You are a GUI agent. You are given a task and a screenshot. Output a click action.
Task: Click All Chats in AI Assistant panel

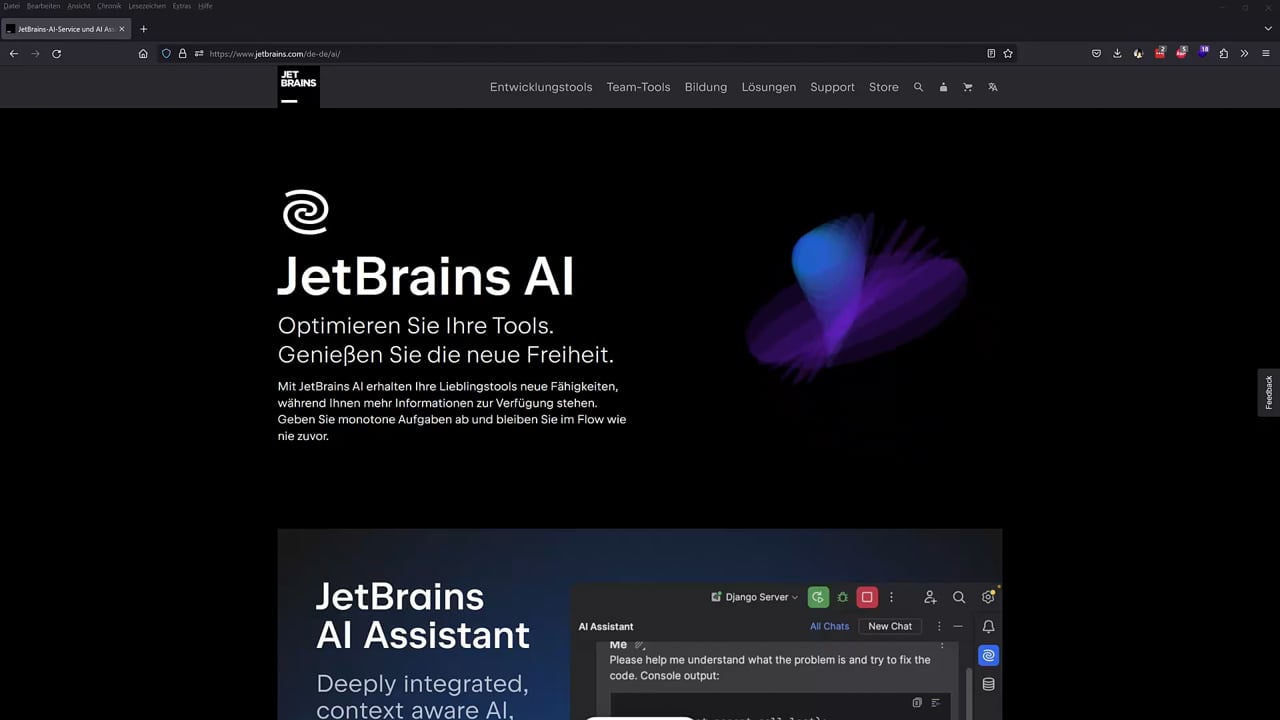(829, 626)
